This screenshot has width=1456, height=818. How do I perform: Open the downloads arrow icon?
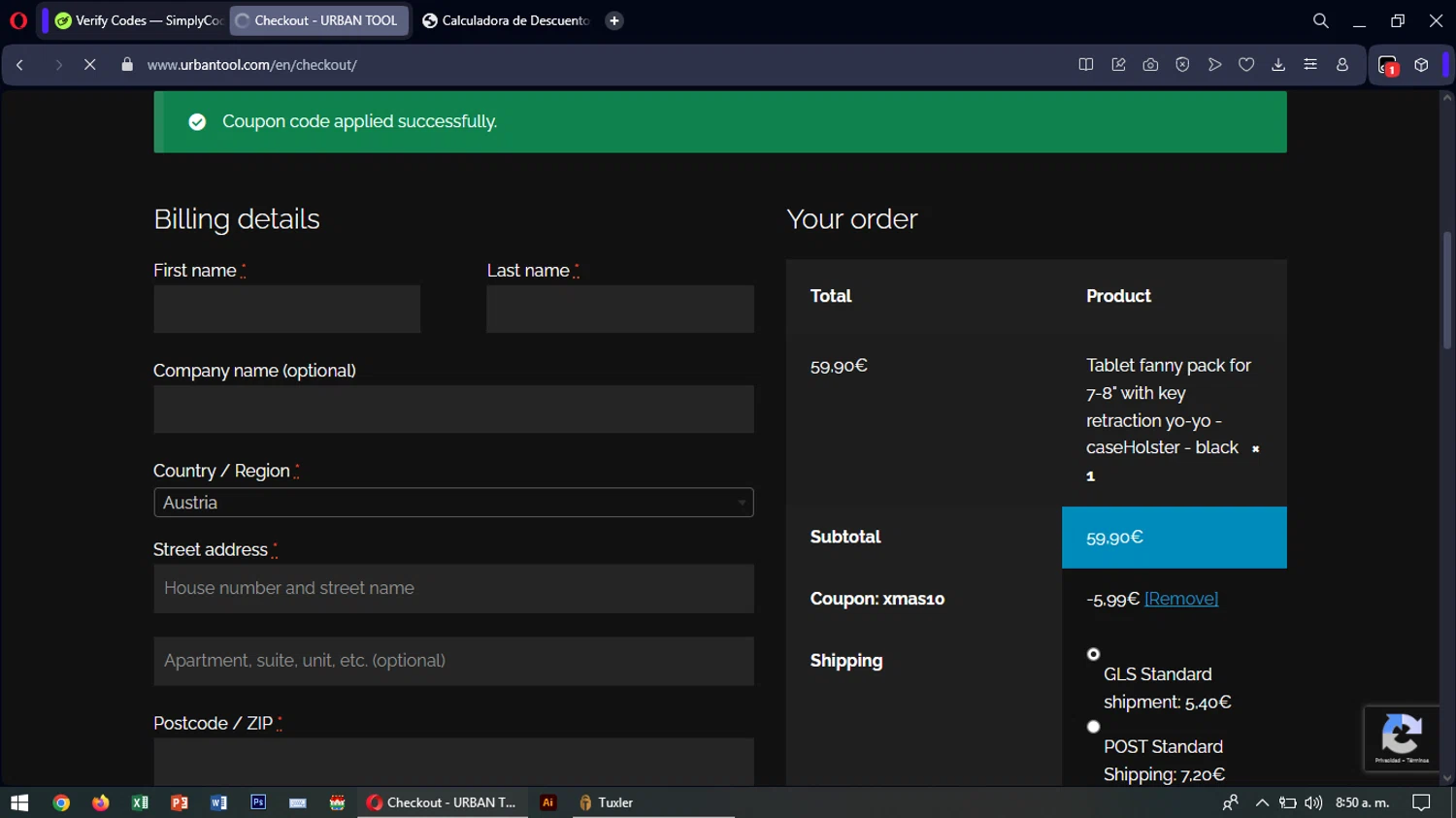1278,65
